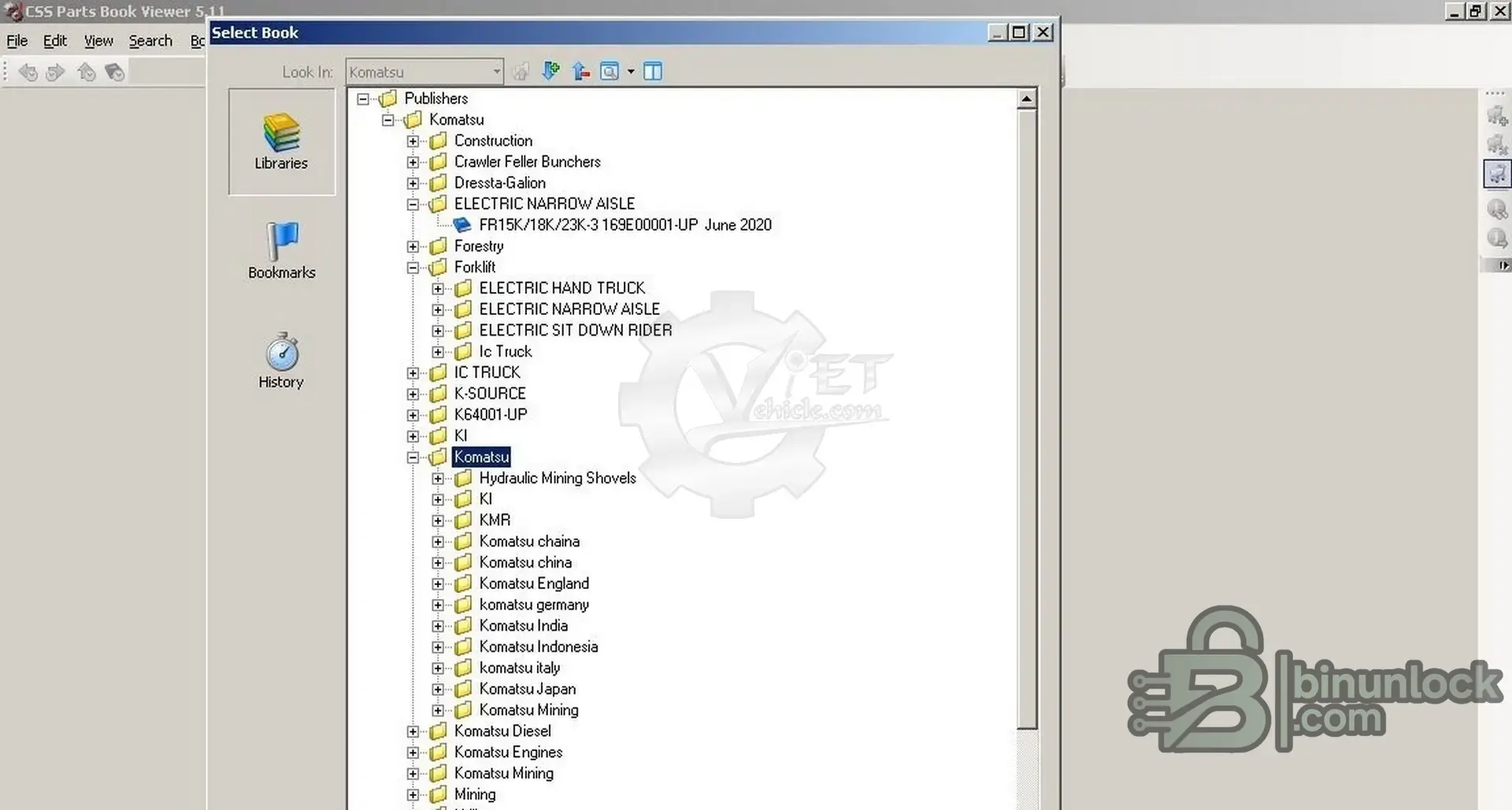Select the Komatsu chaina folder
Viewport: 1512px width, 810px height.
click(x=528, y=542)
